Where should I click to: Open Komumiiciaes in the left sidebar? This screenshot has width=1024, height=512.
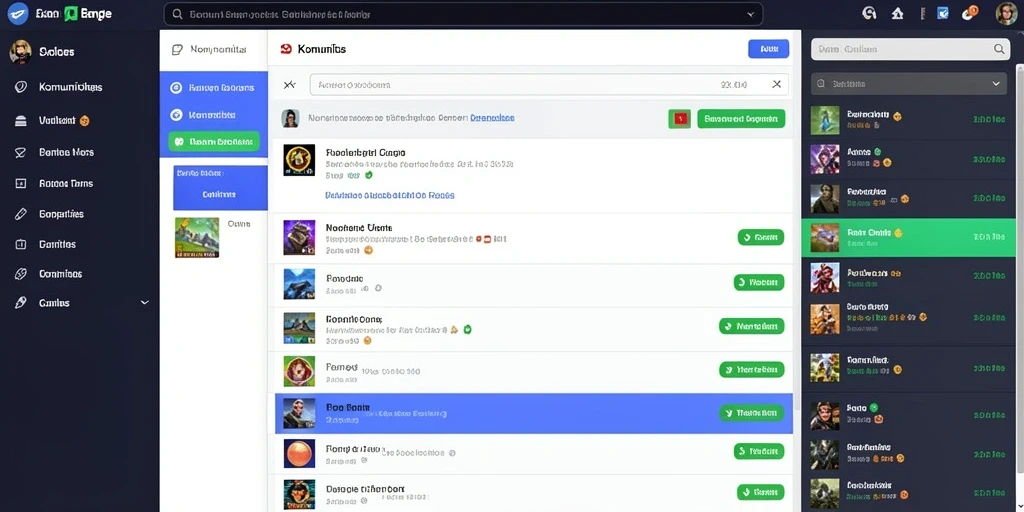[x=70, y=87]
